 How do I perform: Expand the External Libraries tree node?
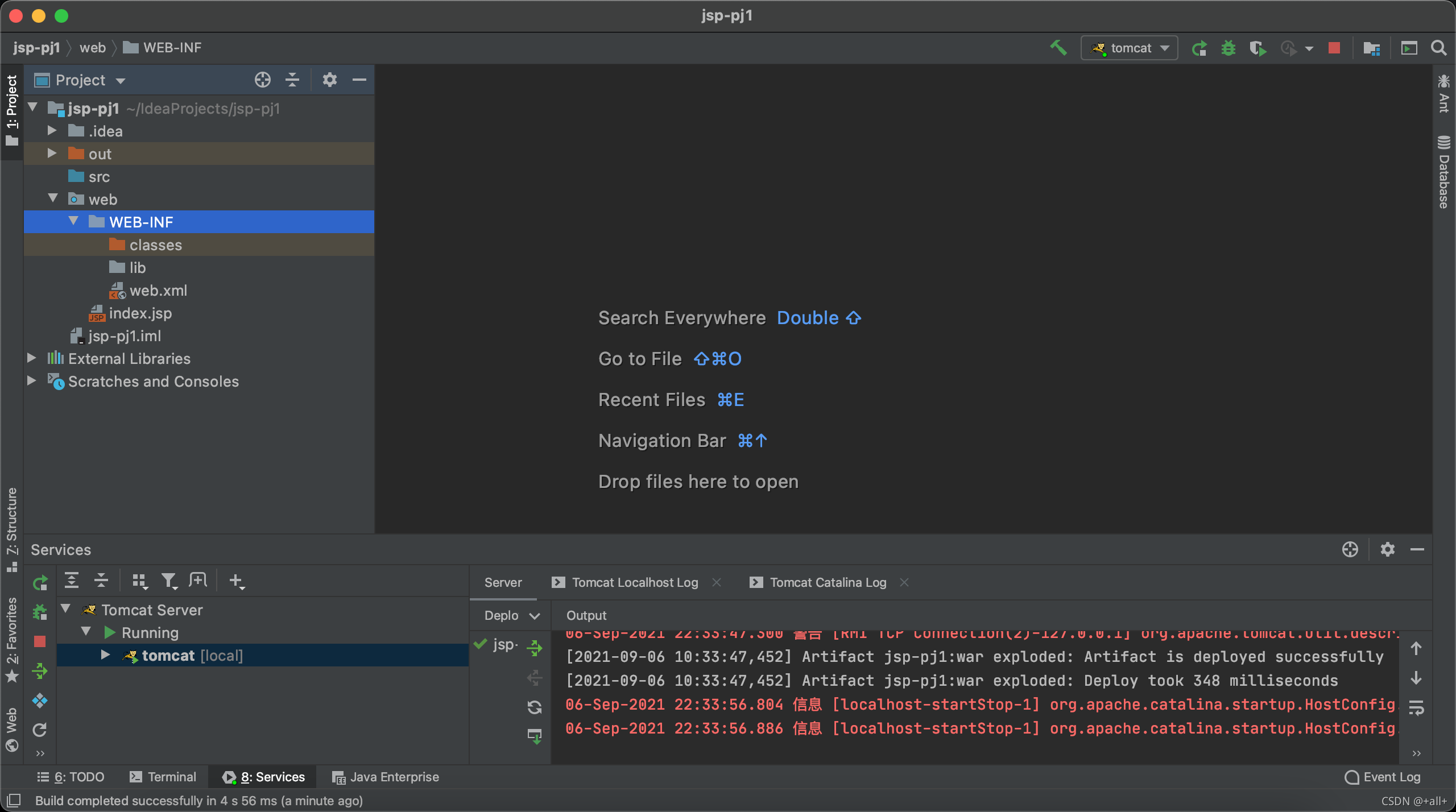(x=32, y=358)
